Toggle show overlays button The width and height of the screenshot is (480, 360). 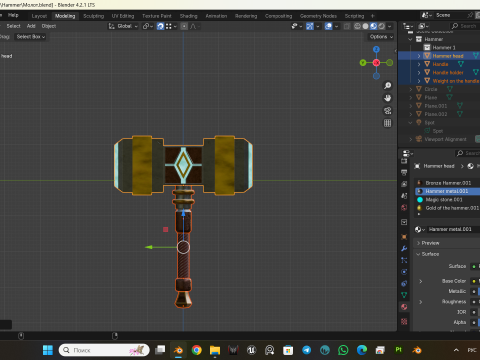coord(328,26)
